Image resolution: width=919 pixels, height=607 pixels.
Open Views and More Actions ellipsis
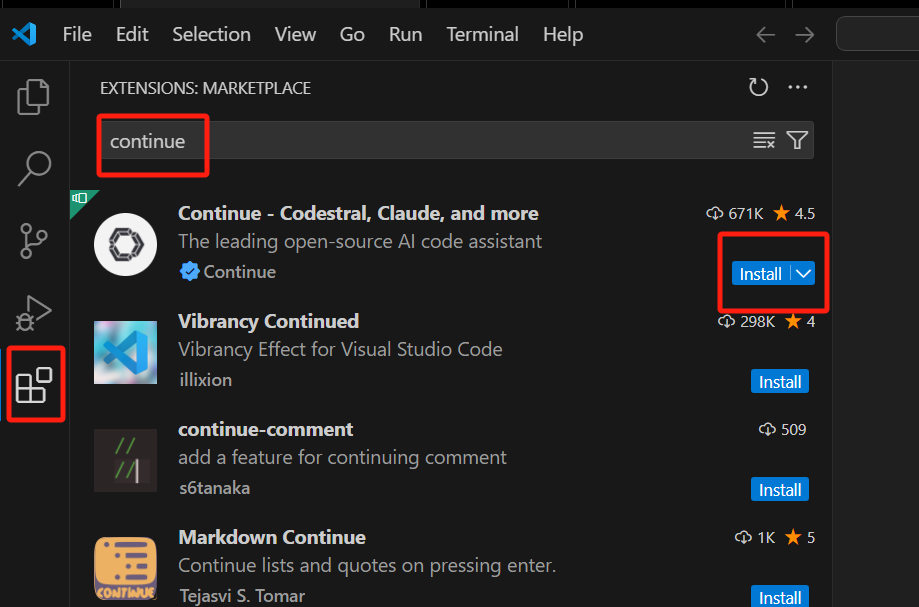tap(797, 88)
